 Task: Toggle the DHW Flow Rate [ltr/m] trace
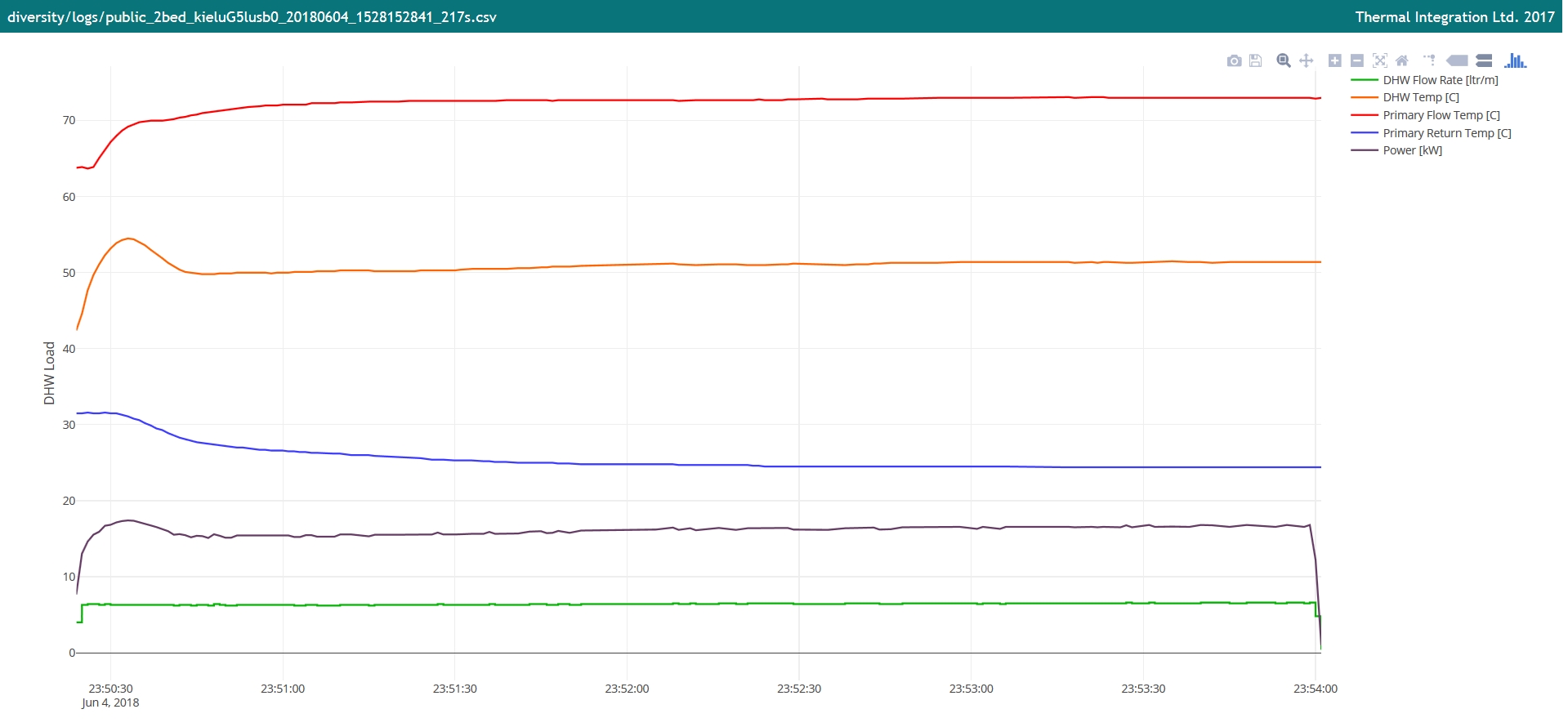coord(1425,80)
